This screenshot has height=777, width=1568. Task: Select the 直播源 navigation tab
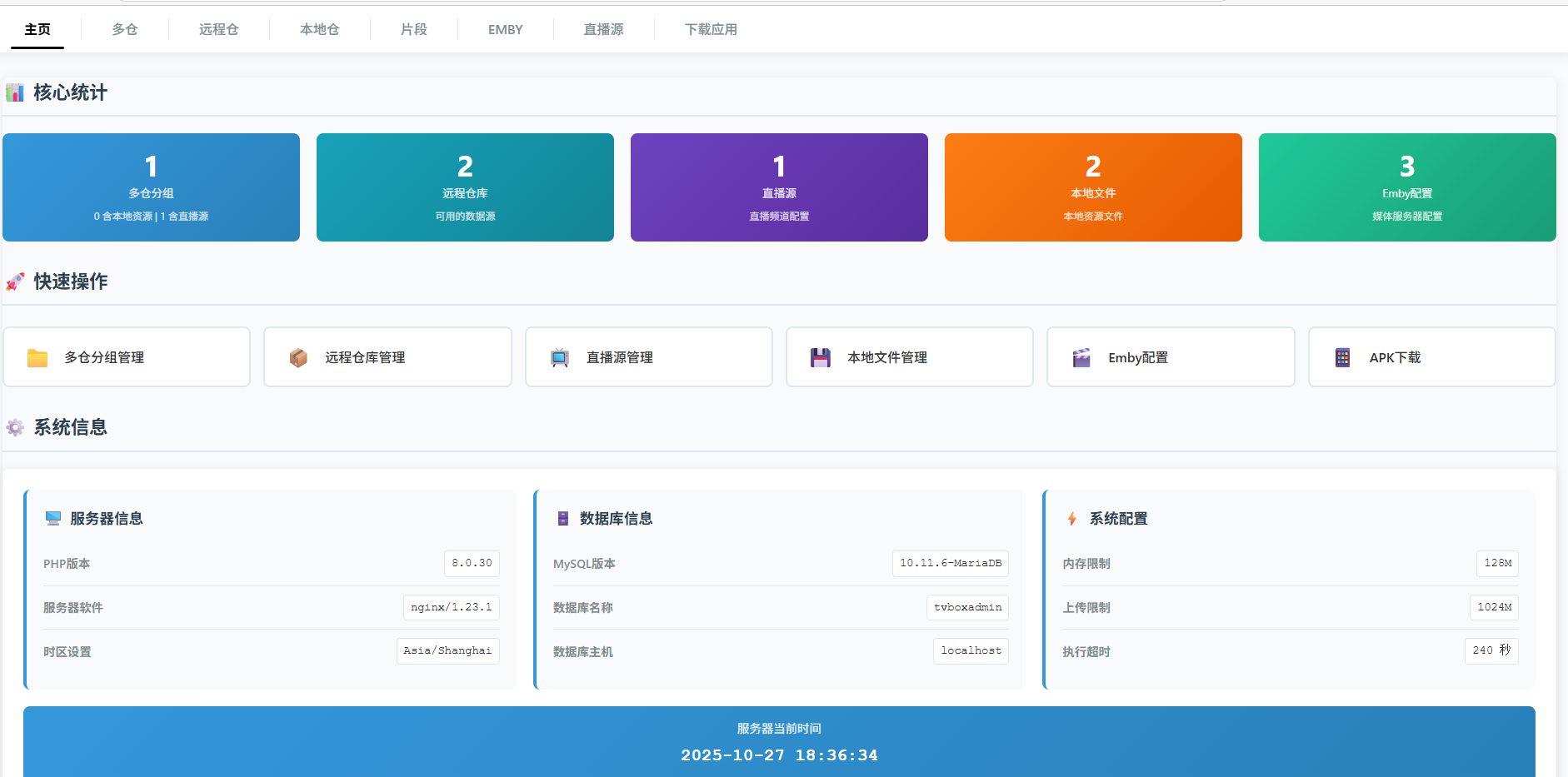click(x=603, y=29)
